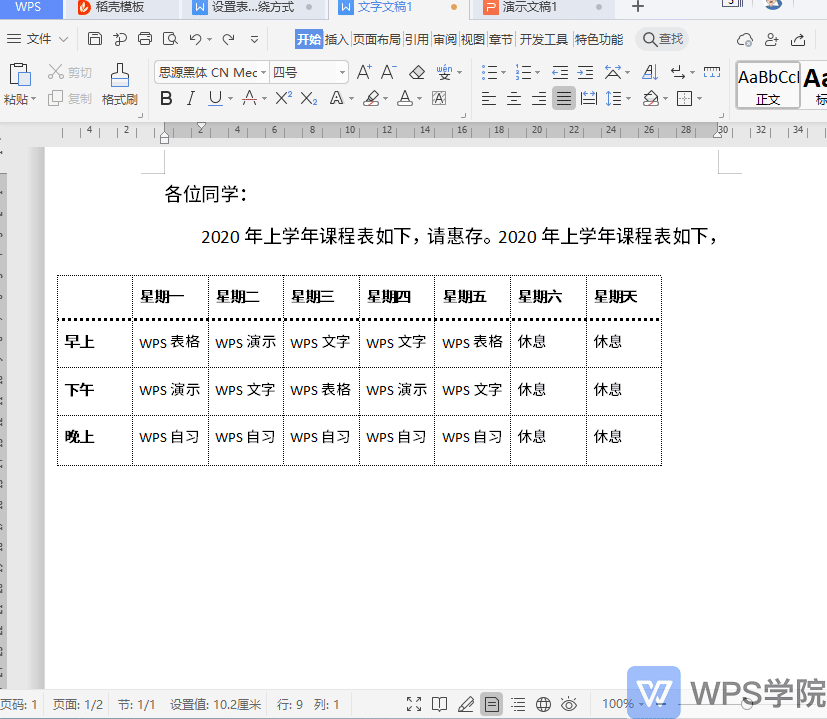Undo the last action
The width and height of the screenshot is (827, 719).
[x=195, y=39]
